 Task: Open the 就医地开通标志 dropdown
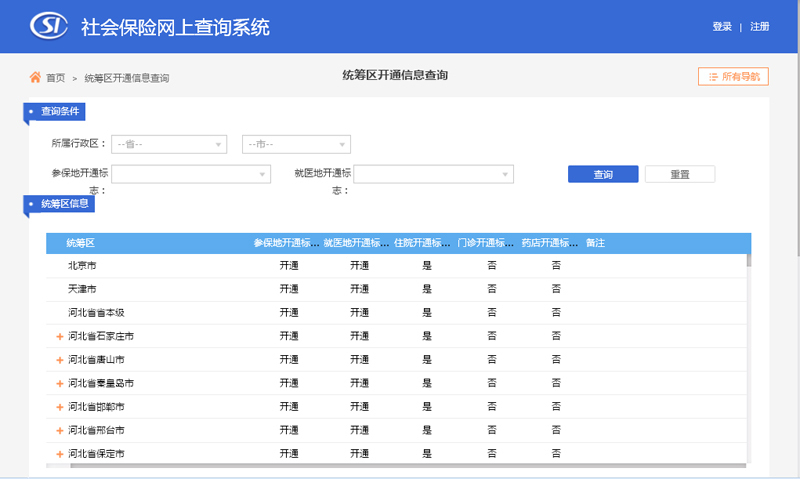point(433,174)
